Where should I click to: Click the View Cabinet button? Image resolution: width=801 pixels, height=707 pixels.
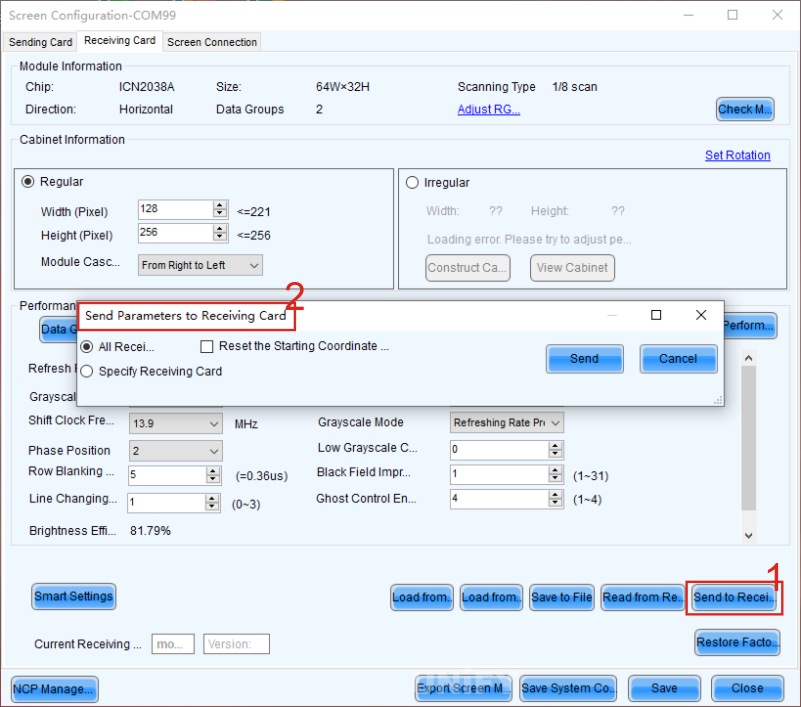[572, 268]
